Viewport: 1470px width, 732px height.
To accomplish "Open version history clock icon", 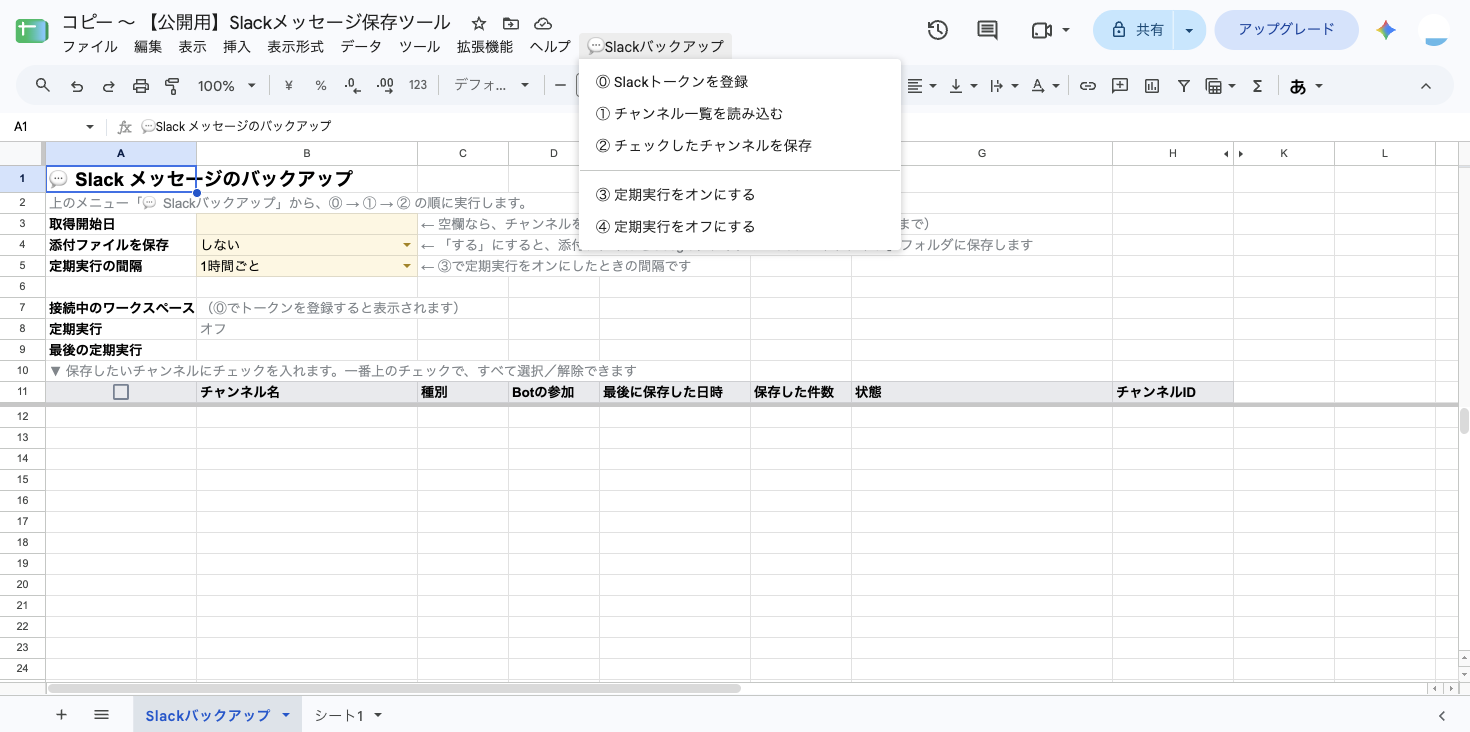I will tap(937, 30).
